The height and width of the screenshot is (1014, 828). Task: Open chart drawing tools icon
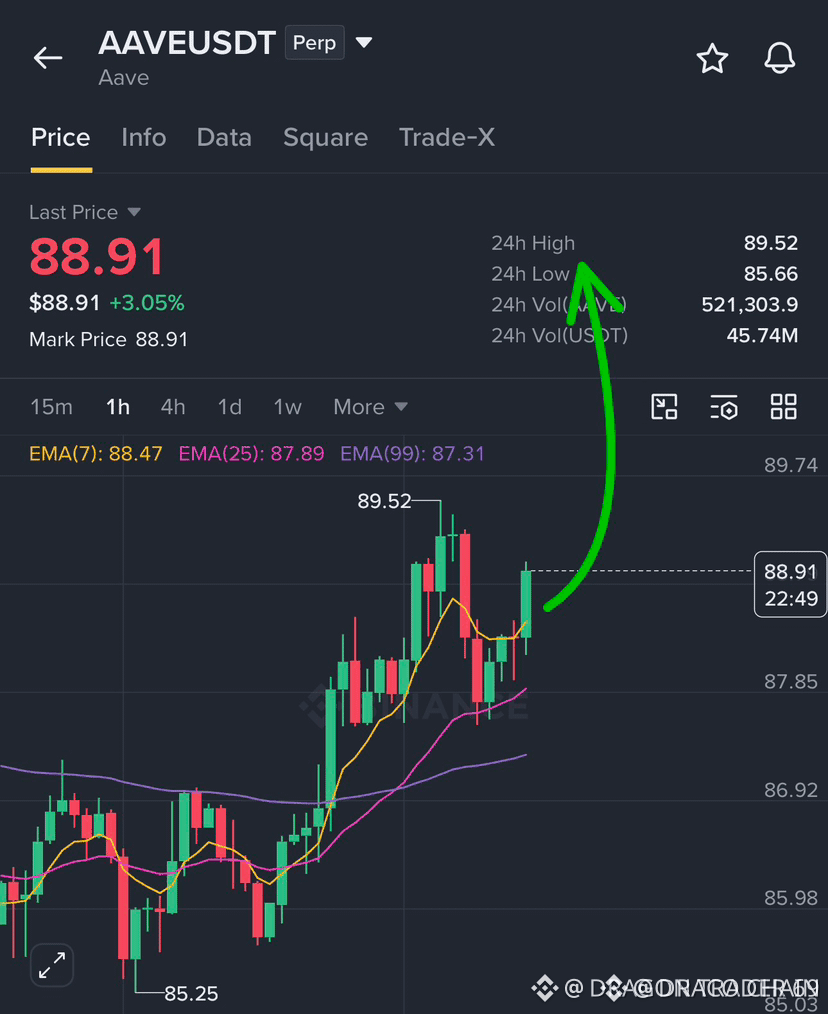664,407
